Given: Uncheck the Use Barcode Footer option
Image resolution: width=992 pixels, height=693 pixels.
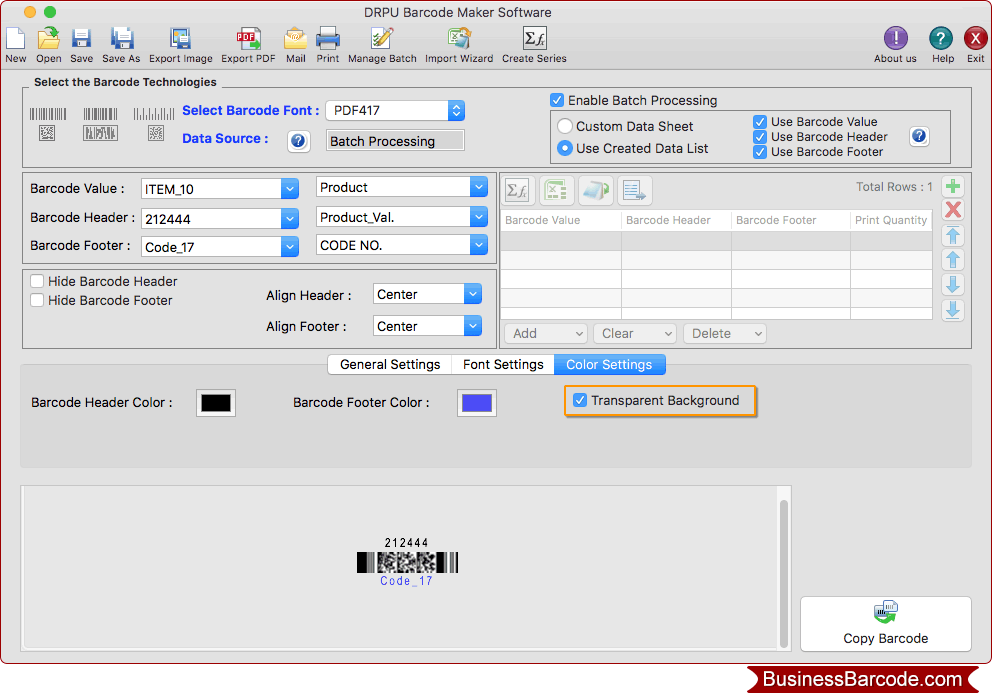Looking at the screenshot, I should pyautogui.click(x=761, y=151).
